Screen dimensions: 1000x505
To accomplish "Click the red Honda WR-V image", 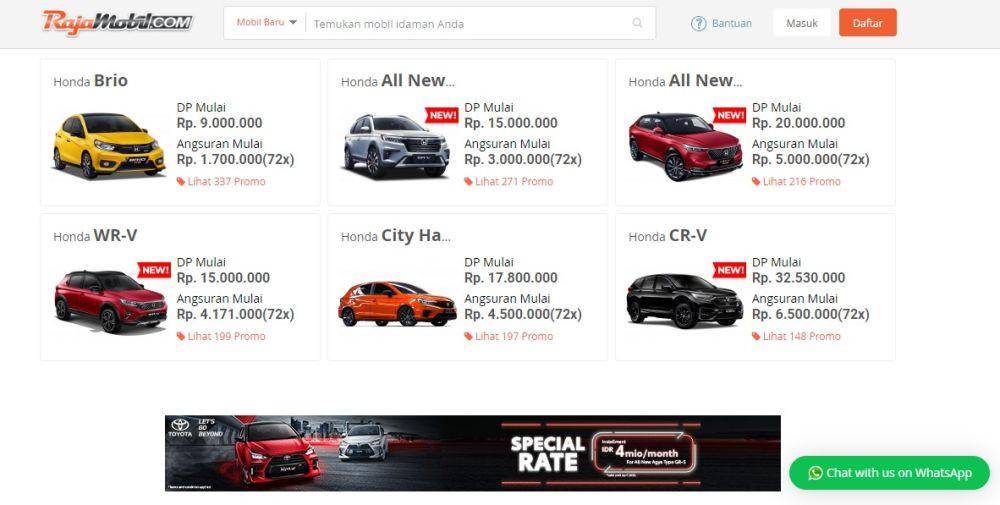I will pos(110,302).
